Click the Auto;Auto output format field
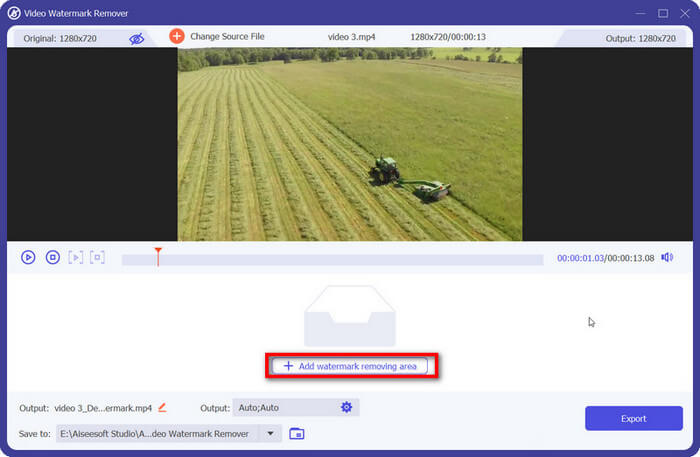The height and width of the screenshot is (457, 700). click(x=283, y=407)
